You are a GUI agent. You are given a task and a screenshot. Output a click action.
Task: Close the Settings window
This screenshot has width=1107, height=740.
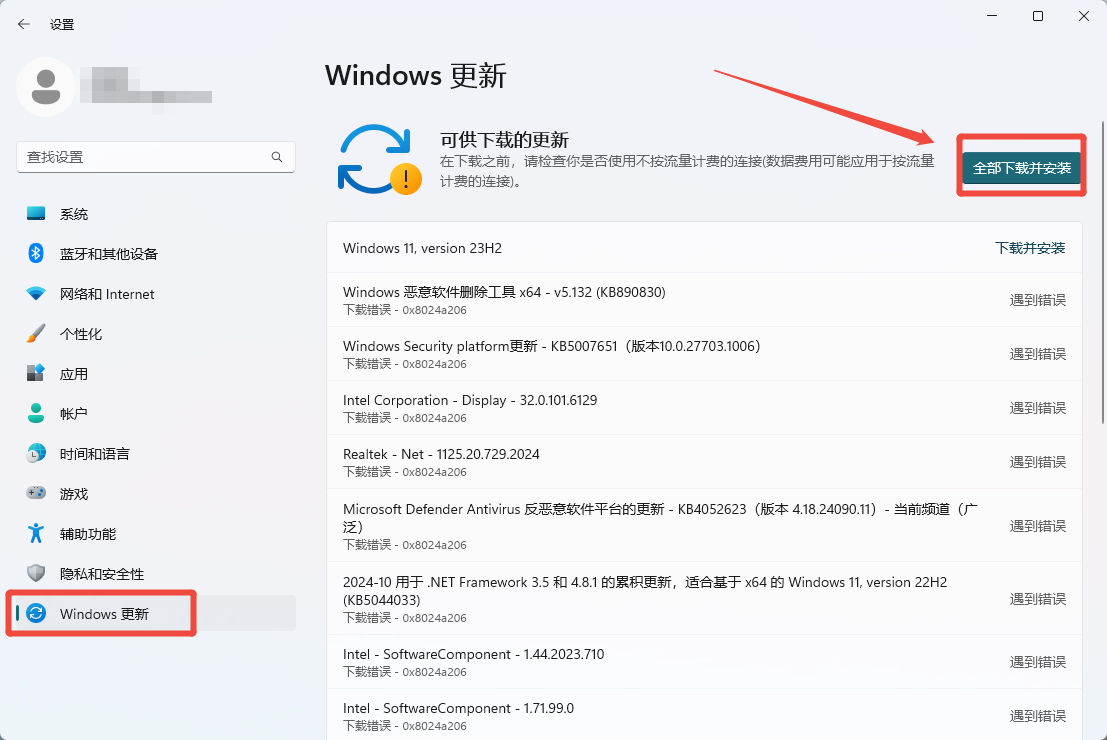[x=1084, y=16]
